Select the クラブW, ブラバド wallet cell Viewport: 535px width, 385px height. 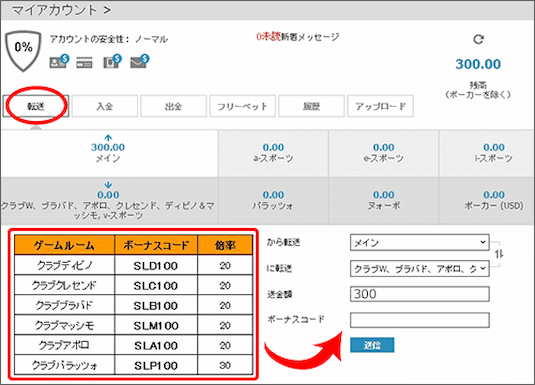click(109, 201)
